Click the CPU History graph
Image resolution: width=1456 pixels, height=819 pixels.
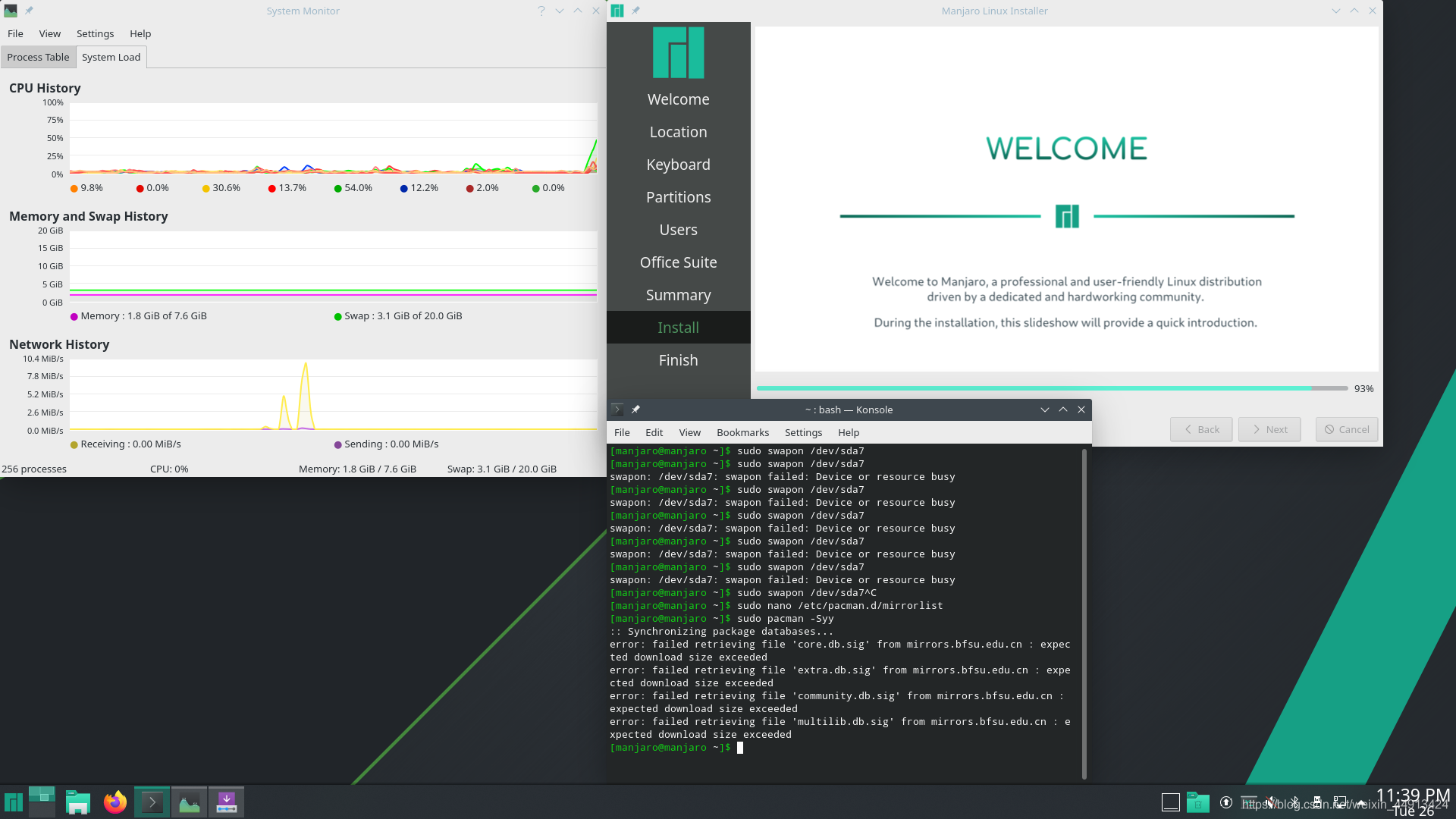[334, 138]
